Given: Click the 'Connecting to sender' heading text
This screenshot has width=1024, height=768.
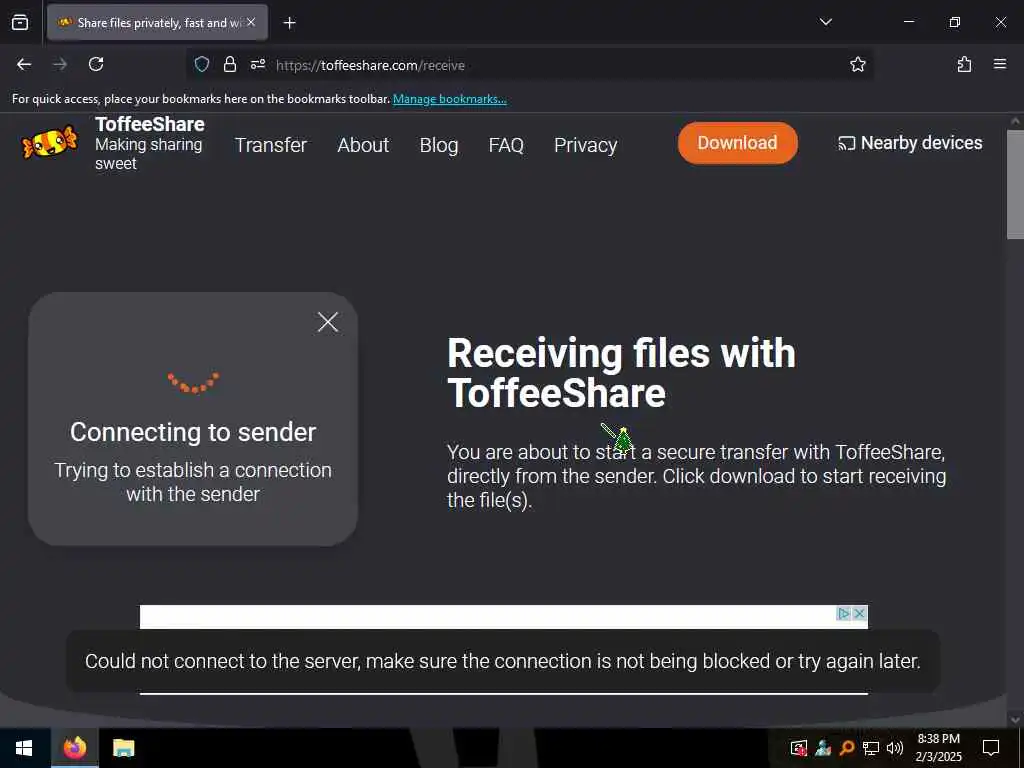Looking at the screenshot, I should coord(193,432).
